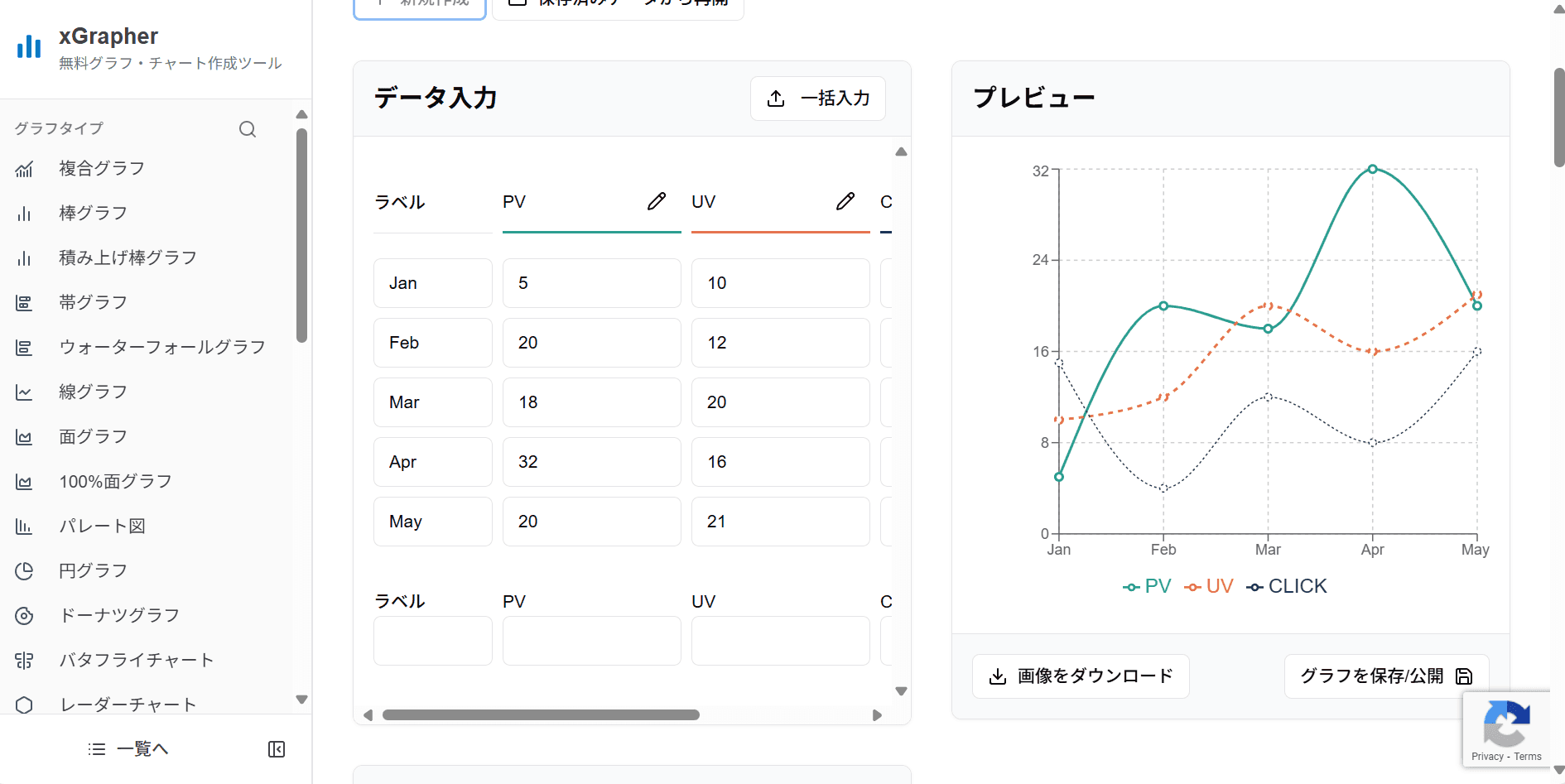This screenshot has width=1565, height=784.
Task: Click the graph type search icon
Action: click(x=247, y=129)
